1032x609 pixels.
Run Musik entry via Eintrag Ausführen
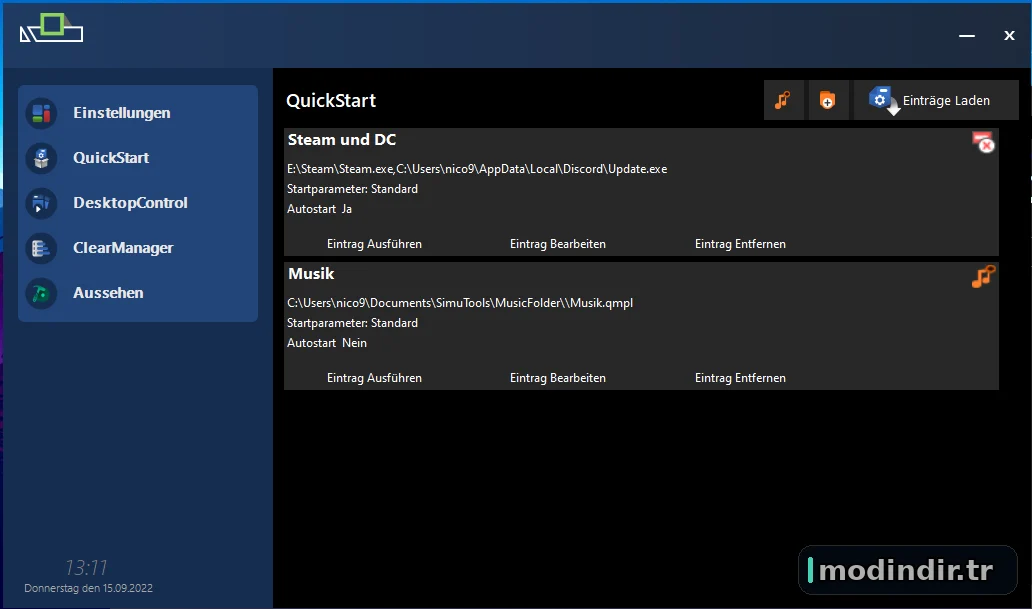(x=374, y=378)
